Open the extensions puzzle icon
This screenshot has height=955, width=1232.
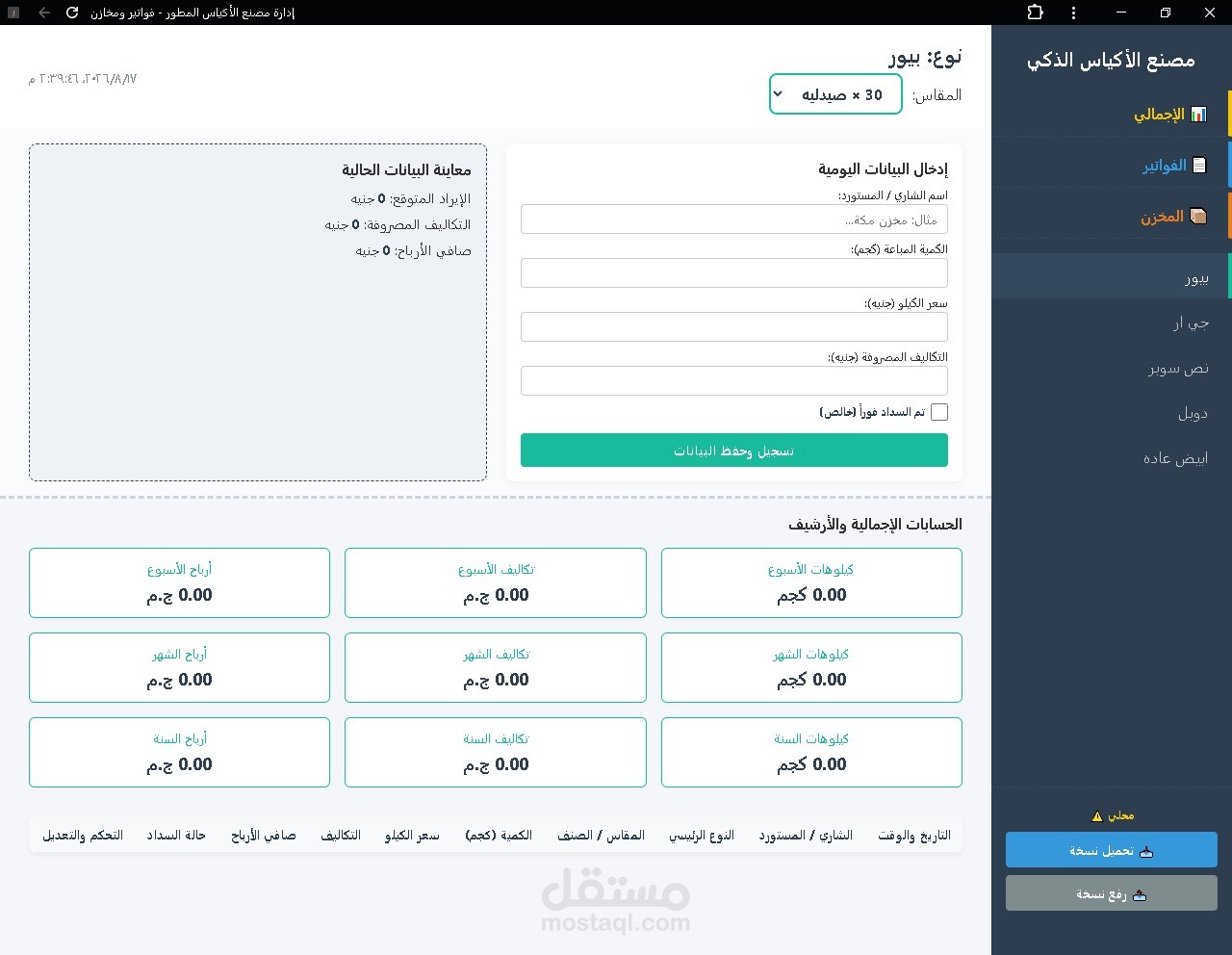click(1036, 13)
